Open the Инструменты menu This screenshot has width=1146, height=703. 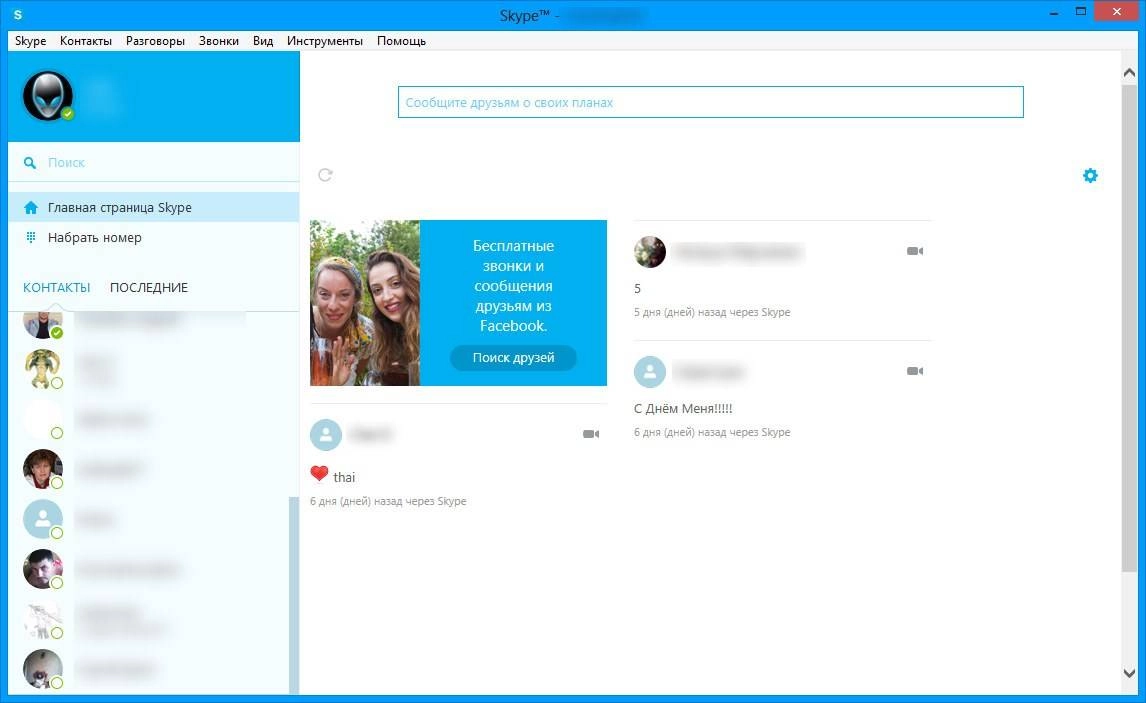click(325, 41)
